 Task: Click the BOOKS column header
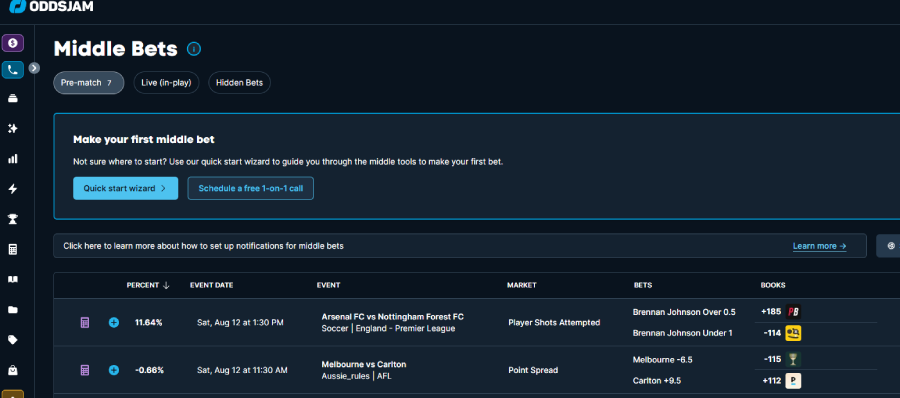[x=773, y=285]
